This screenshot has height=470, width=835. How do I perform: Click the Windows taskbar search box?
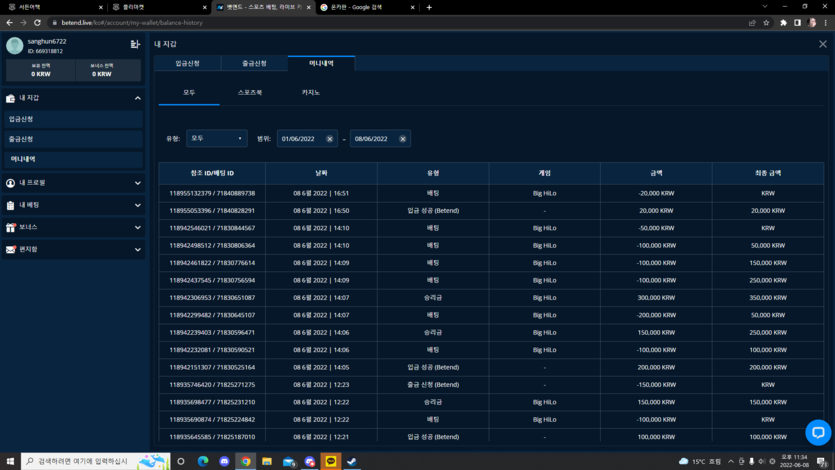click(96, 461)
